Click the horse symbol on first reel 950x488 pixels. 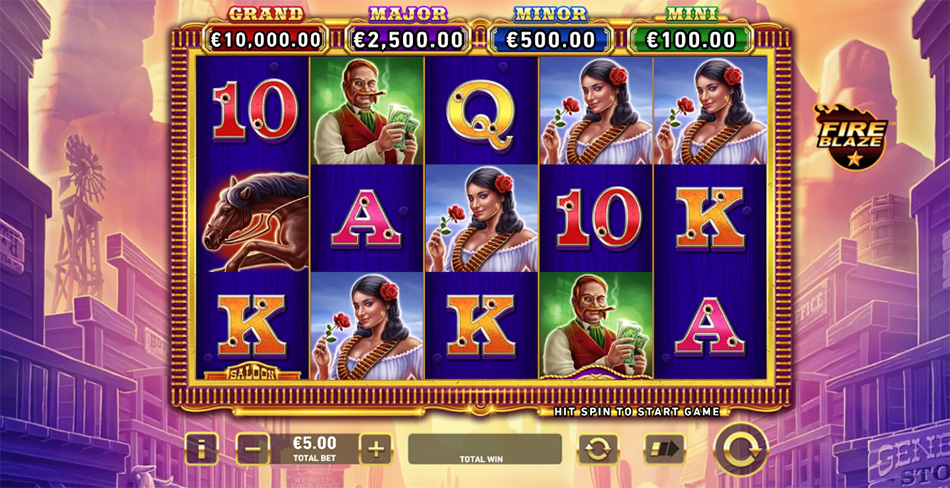click(255, 219)
